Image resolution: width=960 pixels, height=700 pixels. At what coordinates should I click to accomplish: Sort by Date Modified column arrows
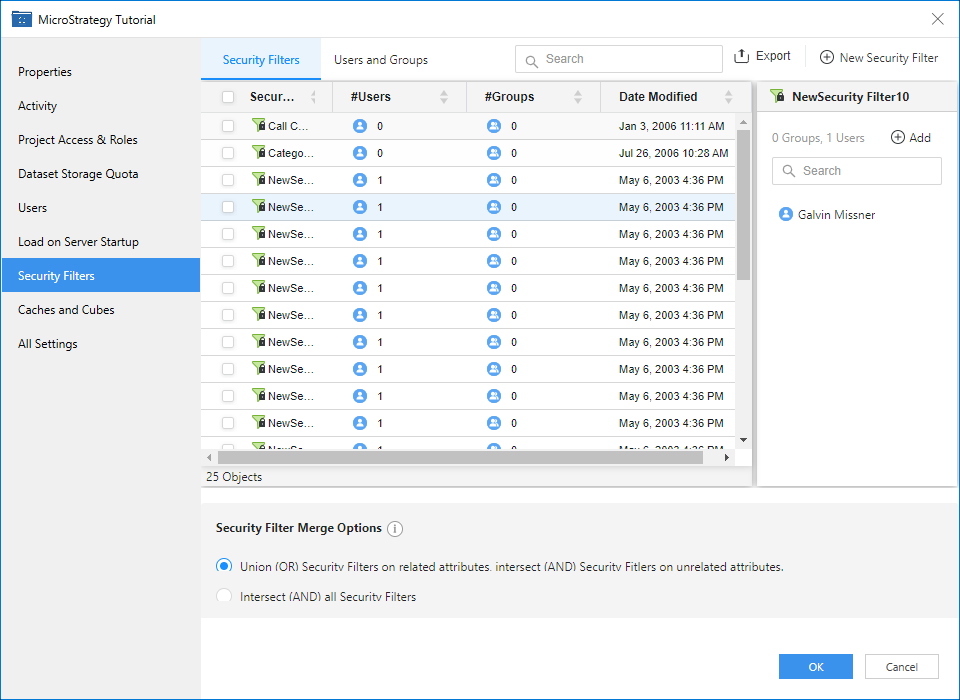click(729, 97)
